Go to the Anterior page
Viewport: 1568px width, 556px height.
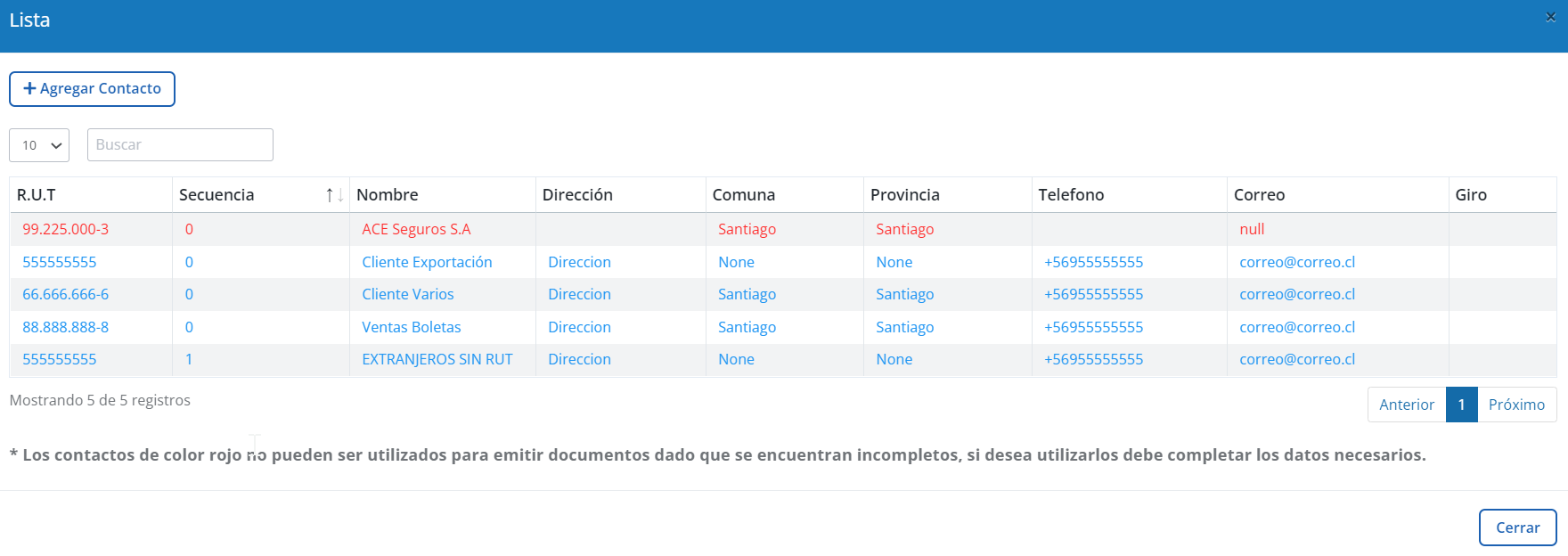(1406, 405)
